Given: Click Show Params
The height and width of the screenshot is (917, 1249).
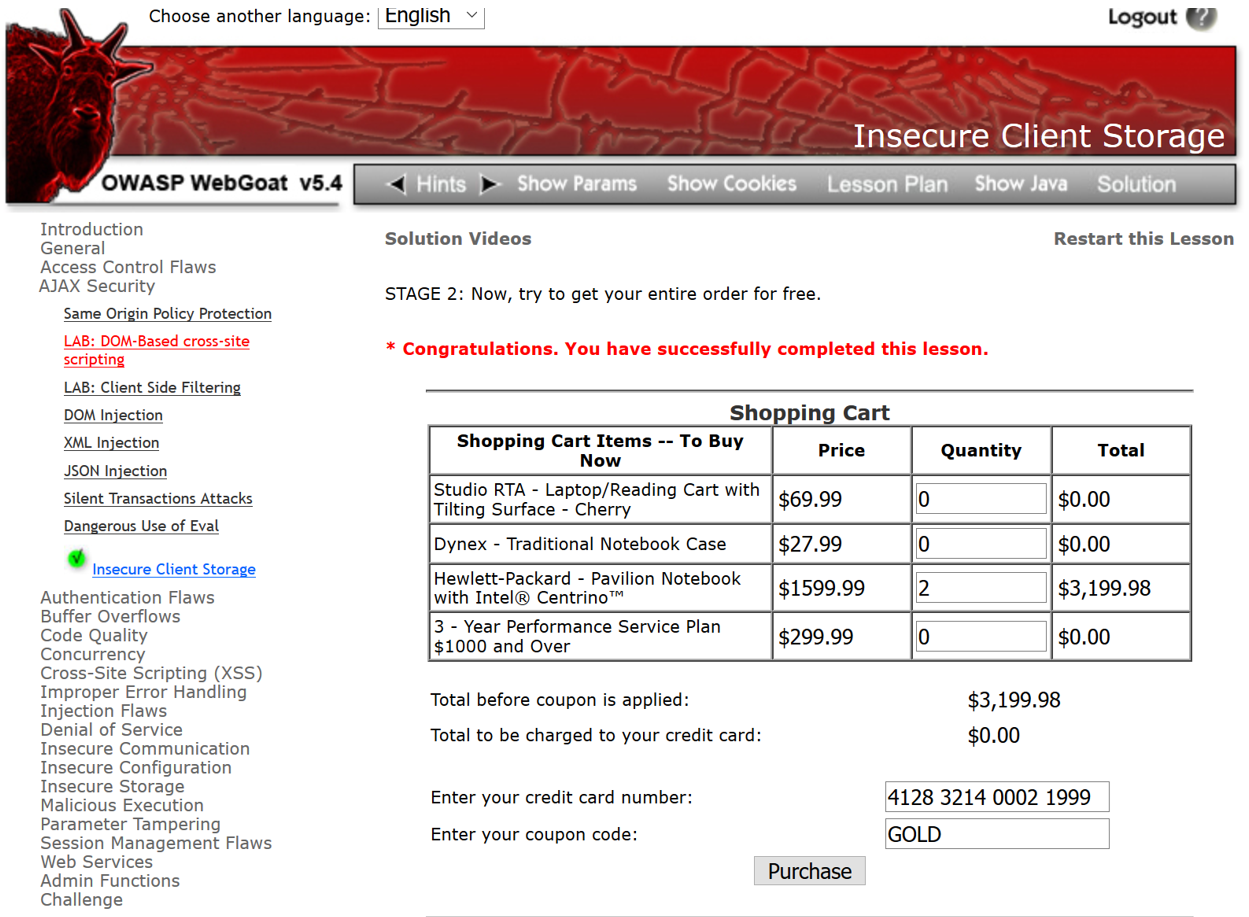Looking at the screenshot, I should click(577, 184).
